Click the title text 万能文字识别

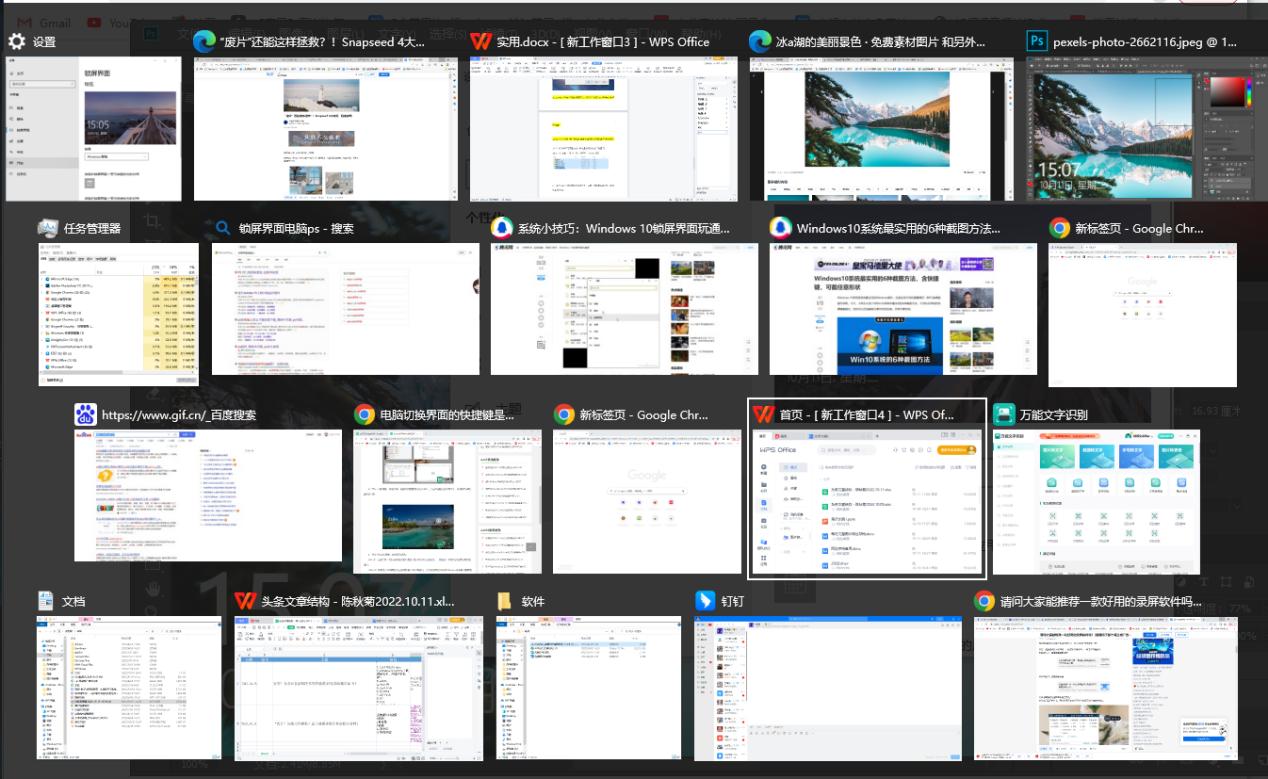(1054, 414)
